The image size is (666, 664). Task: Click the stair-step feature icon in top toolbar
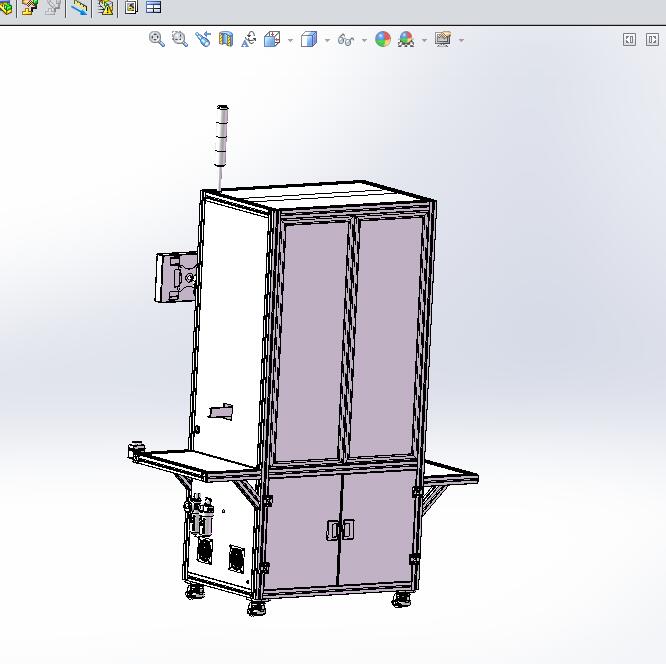click(30, 7)
